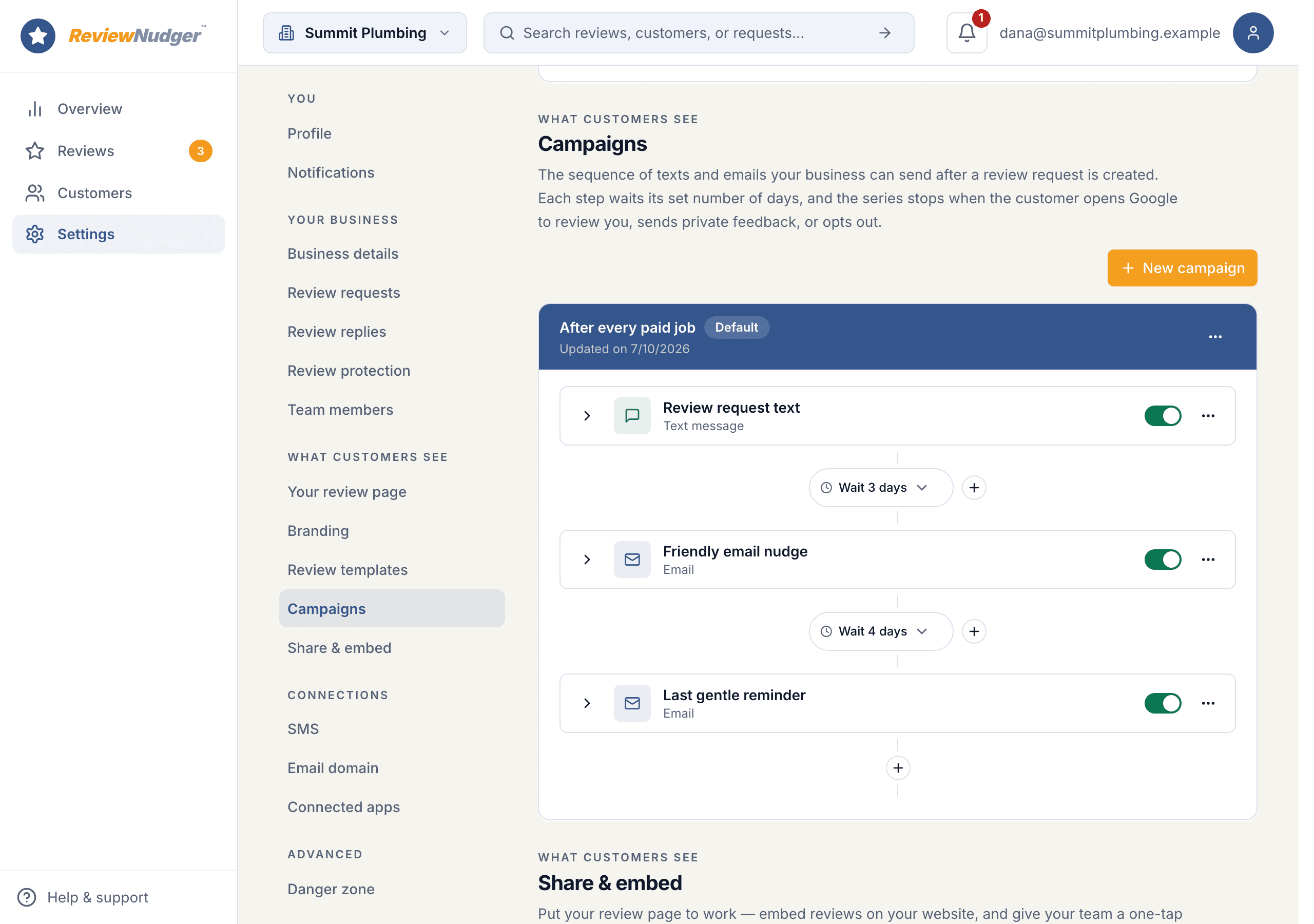Add step after Wait 3 days
Image resolution: width=1314 pixels, height=924 pixels.
(985, 493)
